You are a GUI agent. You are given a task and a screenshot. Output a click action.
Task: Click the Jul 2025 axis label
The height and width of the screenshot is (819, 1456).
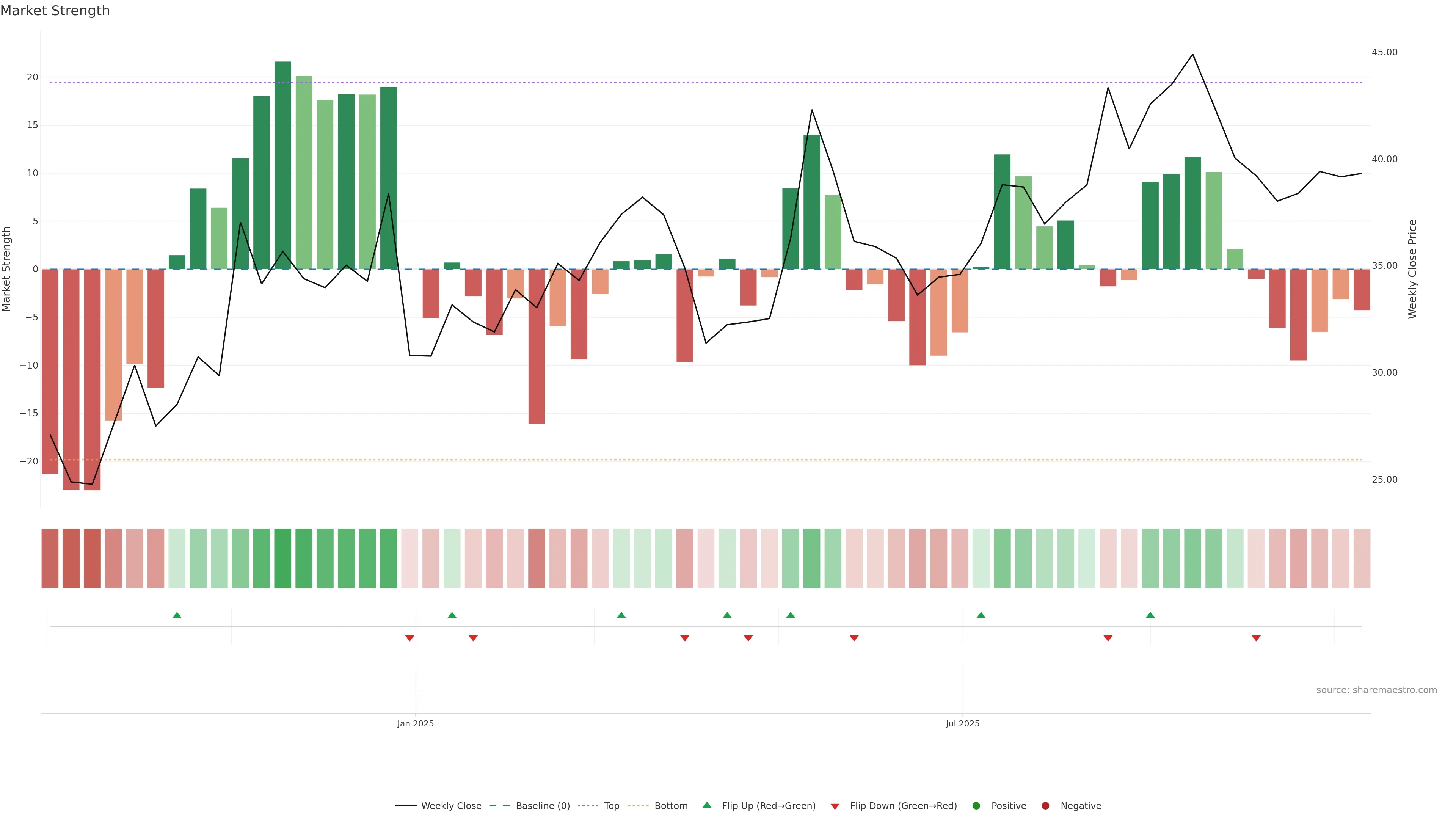[963, 723]
